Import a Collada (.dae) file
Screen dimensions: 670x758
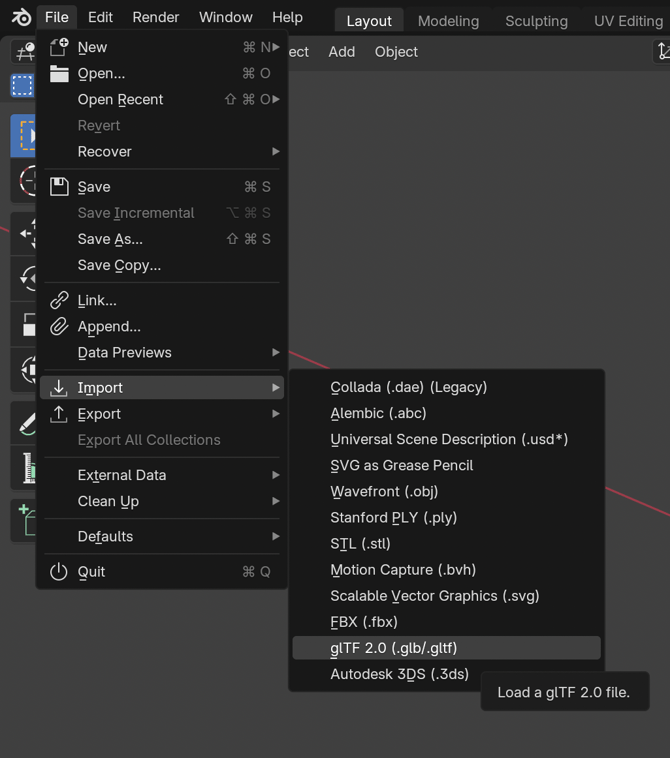click(447, 387)
